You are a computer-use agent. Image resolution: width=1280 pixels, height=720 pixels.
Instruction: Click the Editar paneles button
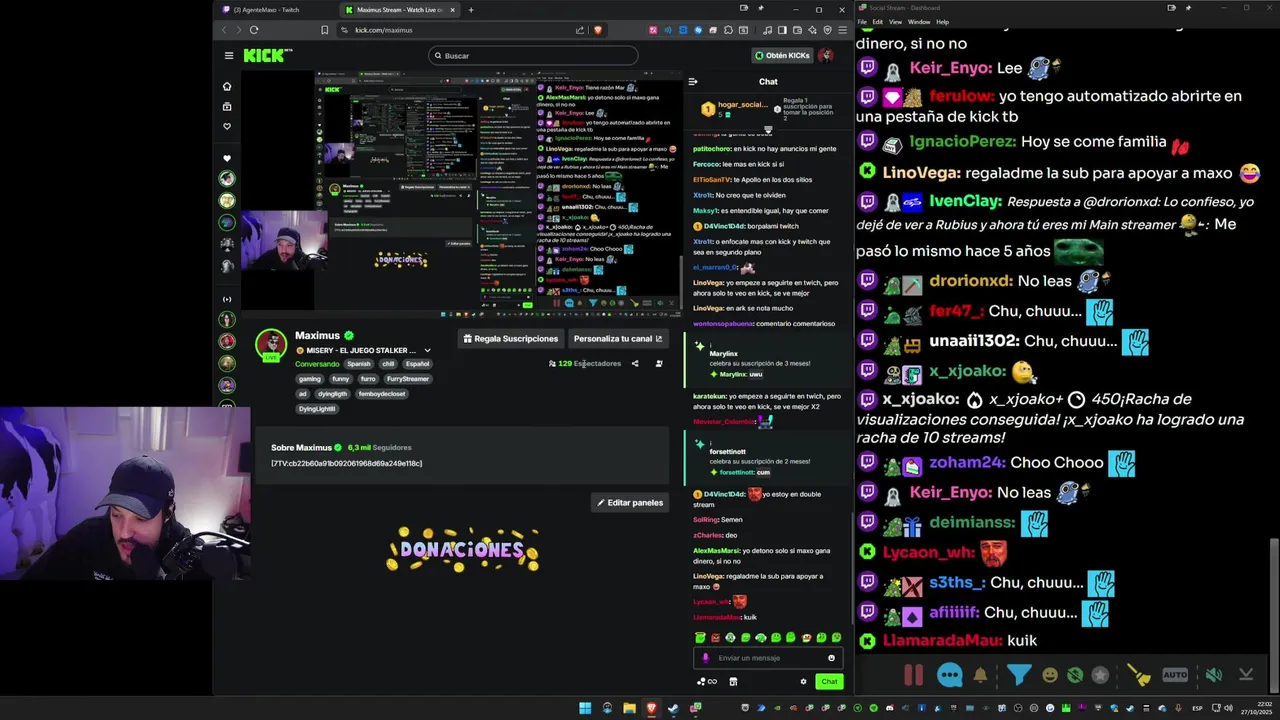630,503
